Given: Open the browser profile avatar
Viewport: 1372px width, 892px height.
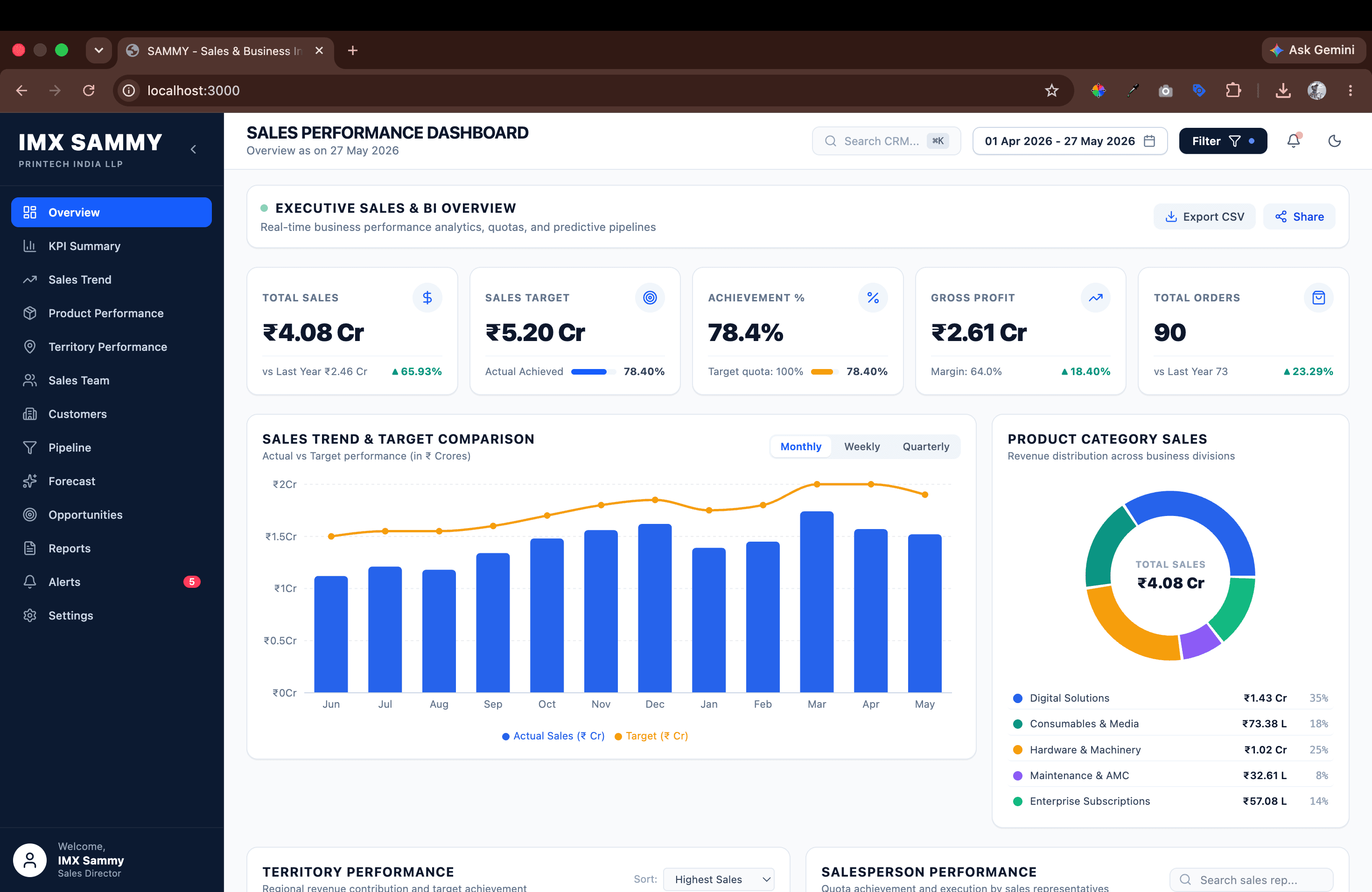Looking at the screenshot, I should pos(1316,91).
